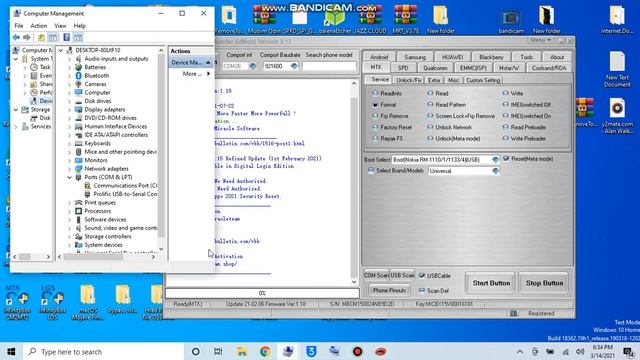Open the Menu button in Miracle window
The height and width of the screenshot is (360, 640).
coord(541,40)
